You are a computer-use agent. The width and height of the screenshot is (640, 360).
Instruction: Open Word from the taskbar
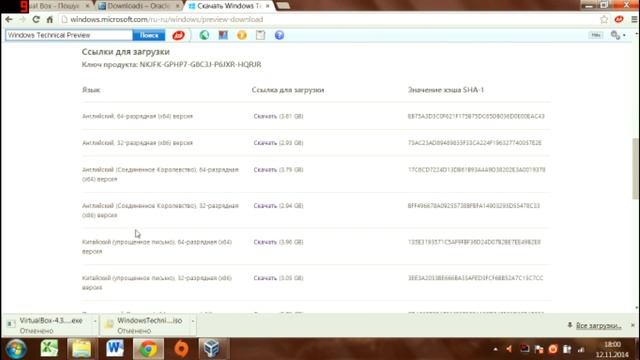115,349
